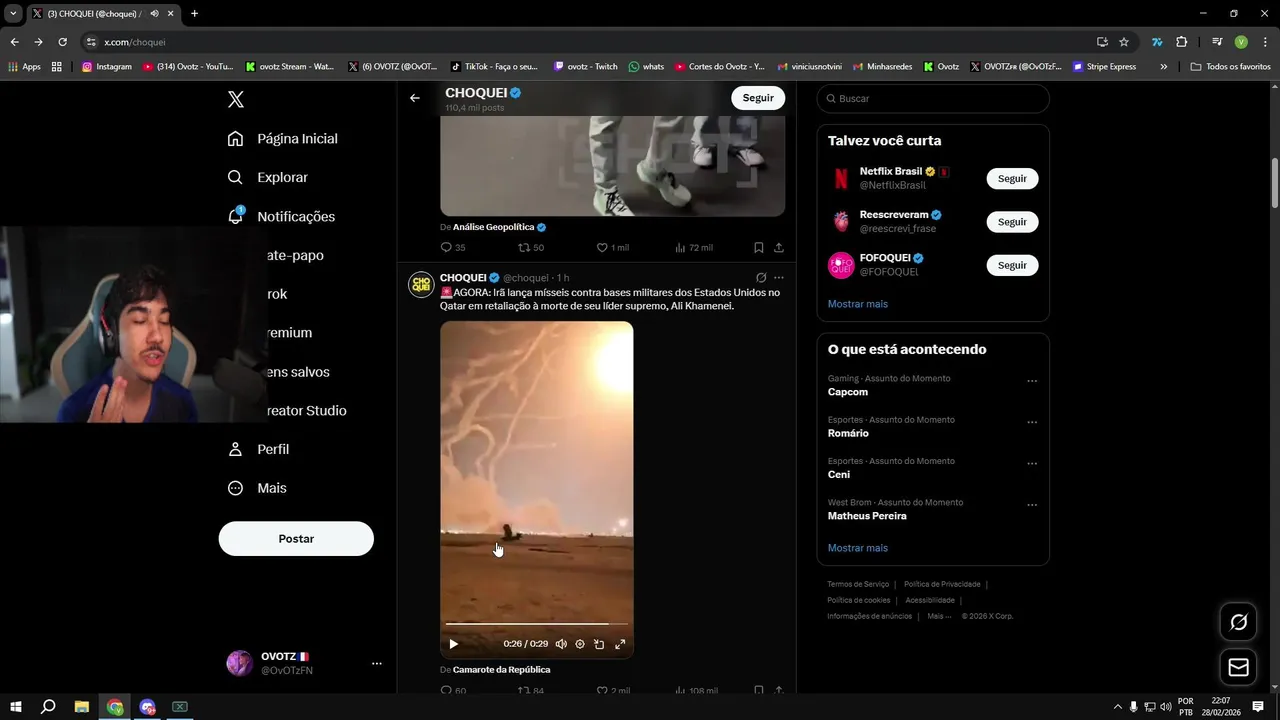This screenshot has height=720, width=1280.
Task: Show more trends under O que está acontecendo
Action: tap(858, 548)
